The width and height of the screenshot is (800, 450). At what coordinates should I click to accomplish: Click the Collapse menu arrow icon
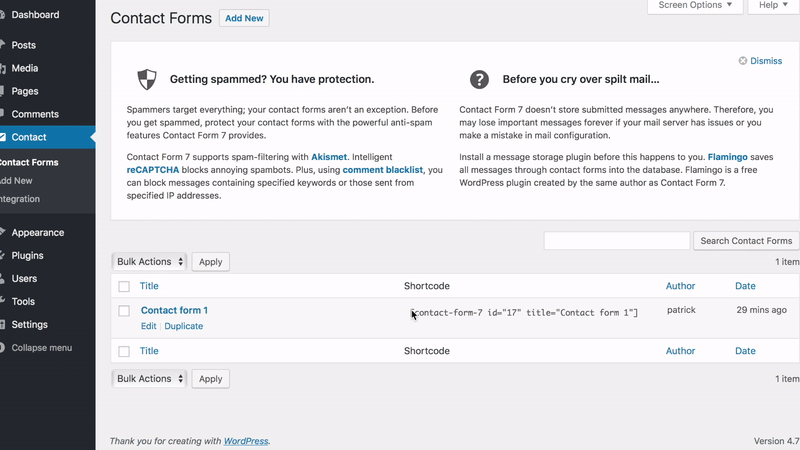tap(2, 347)
